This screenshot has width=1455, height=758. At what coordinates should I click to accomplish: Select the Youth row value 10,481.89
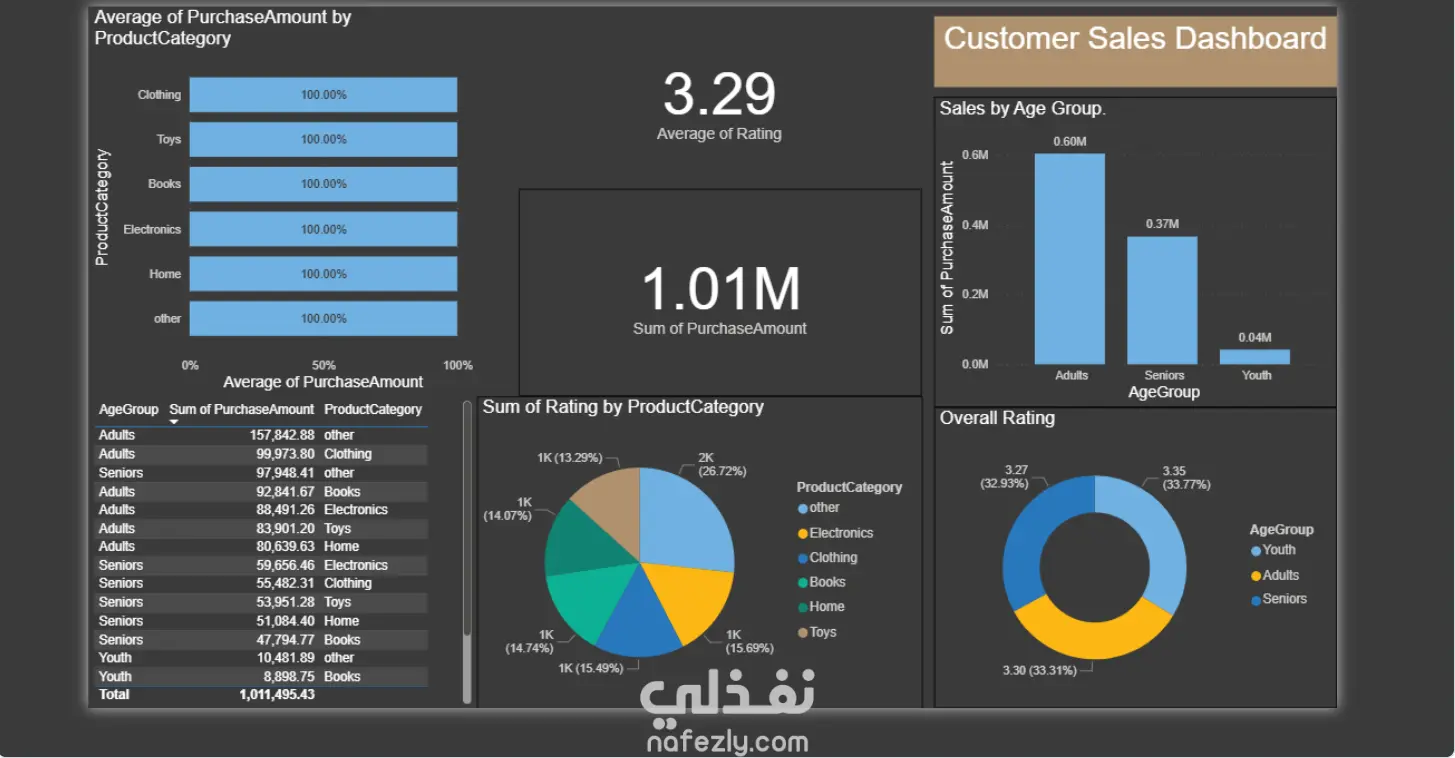tap(285, 657)
